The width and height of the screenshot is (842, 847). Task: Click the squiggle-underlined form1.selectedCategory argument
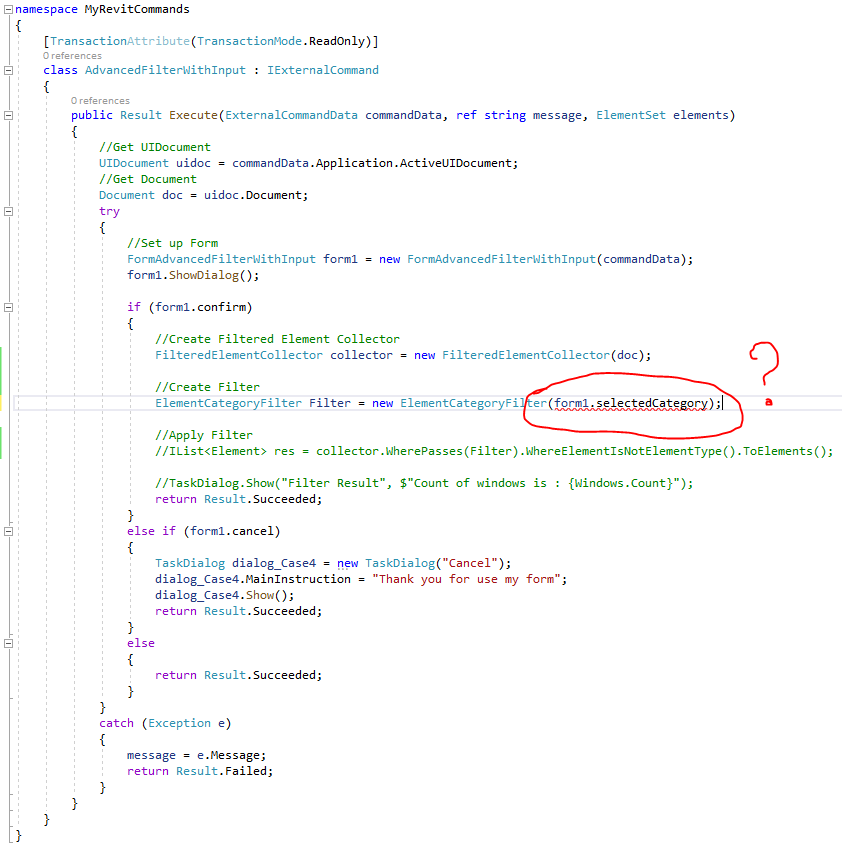click(630, 404)
